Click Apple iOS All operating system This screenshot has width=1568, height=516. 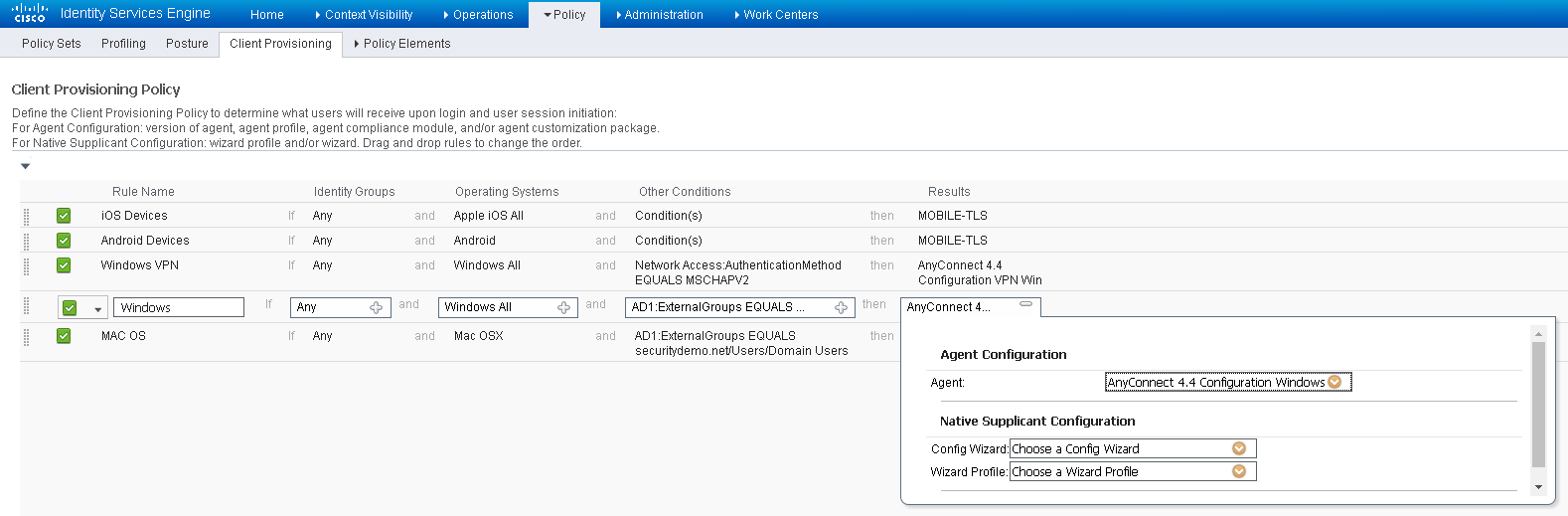[489, 216]
